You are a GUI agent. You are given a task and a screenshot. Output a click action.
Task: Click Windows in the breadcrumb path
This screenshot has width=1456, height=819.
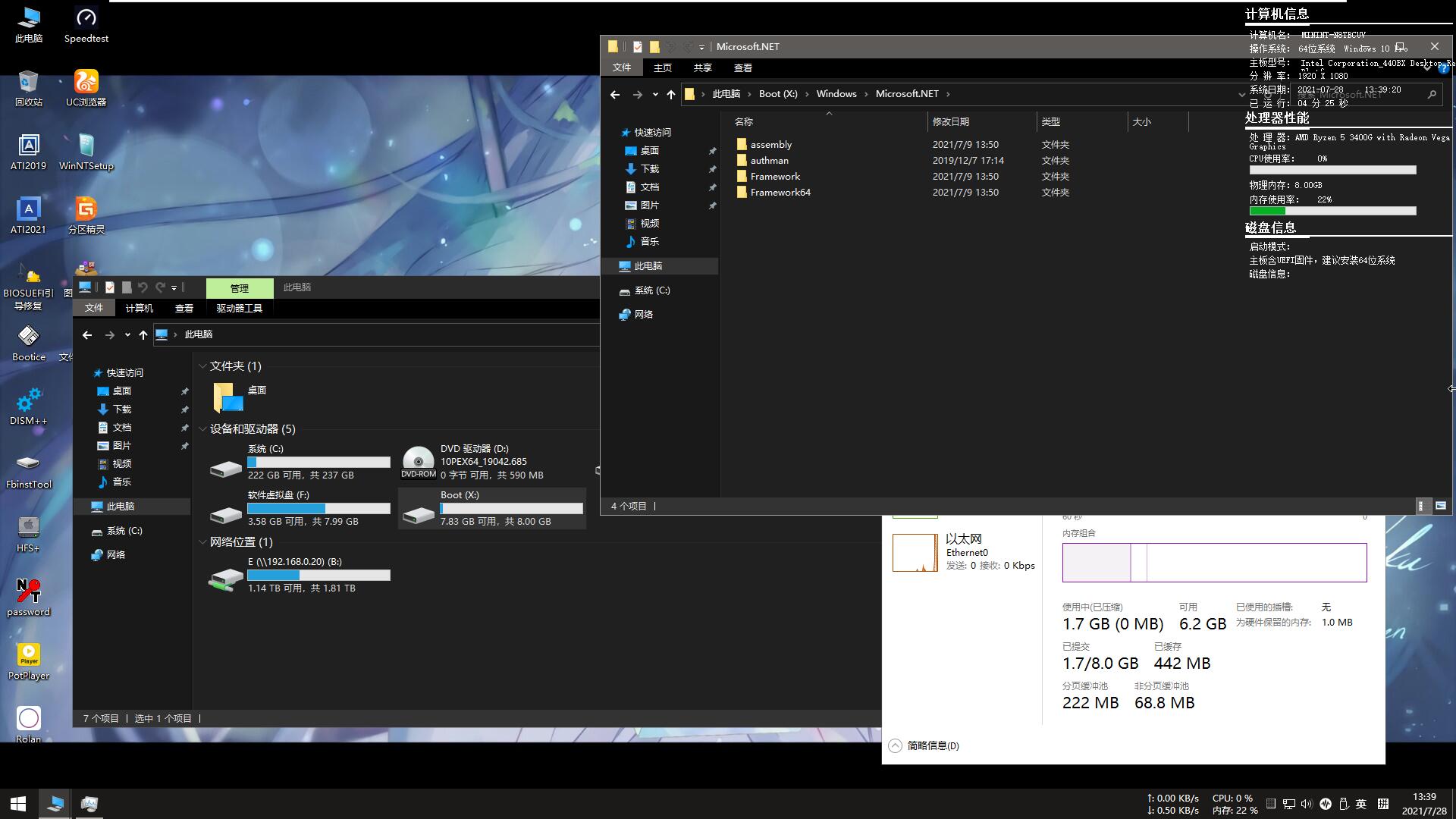pyautogui.click(x=836, y=94)
